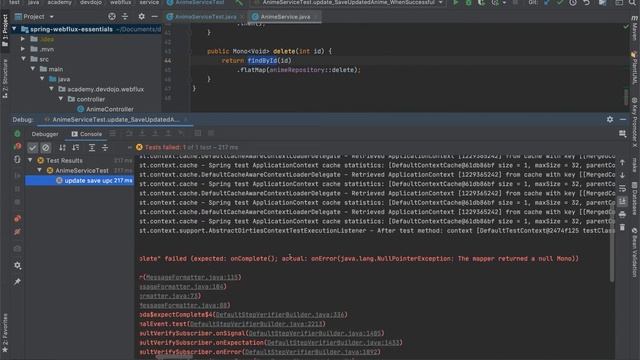
Task: Open debug settings gear in left sidebar
Action: (x=17, y=265)
